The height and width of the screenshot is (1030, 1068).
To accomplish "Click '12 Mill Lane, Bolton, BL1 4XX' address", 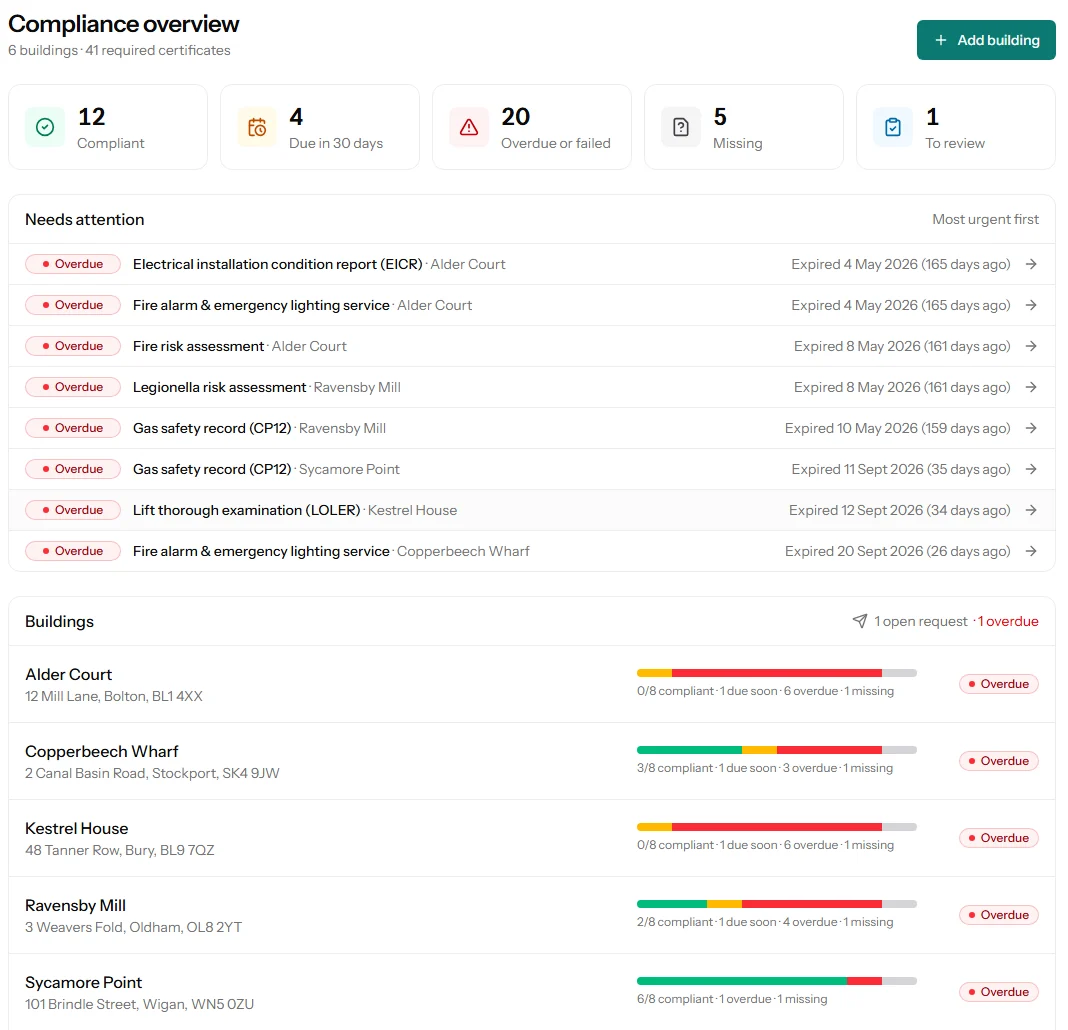I will coord(114,696).
